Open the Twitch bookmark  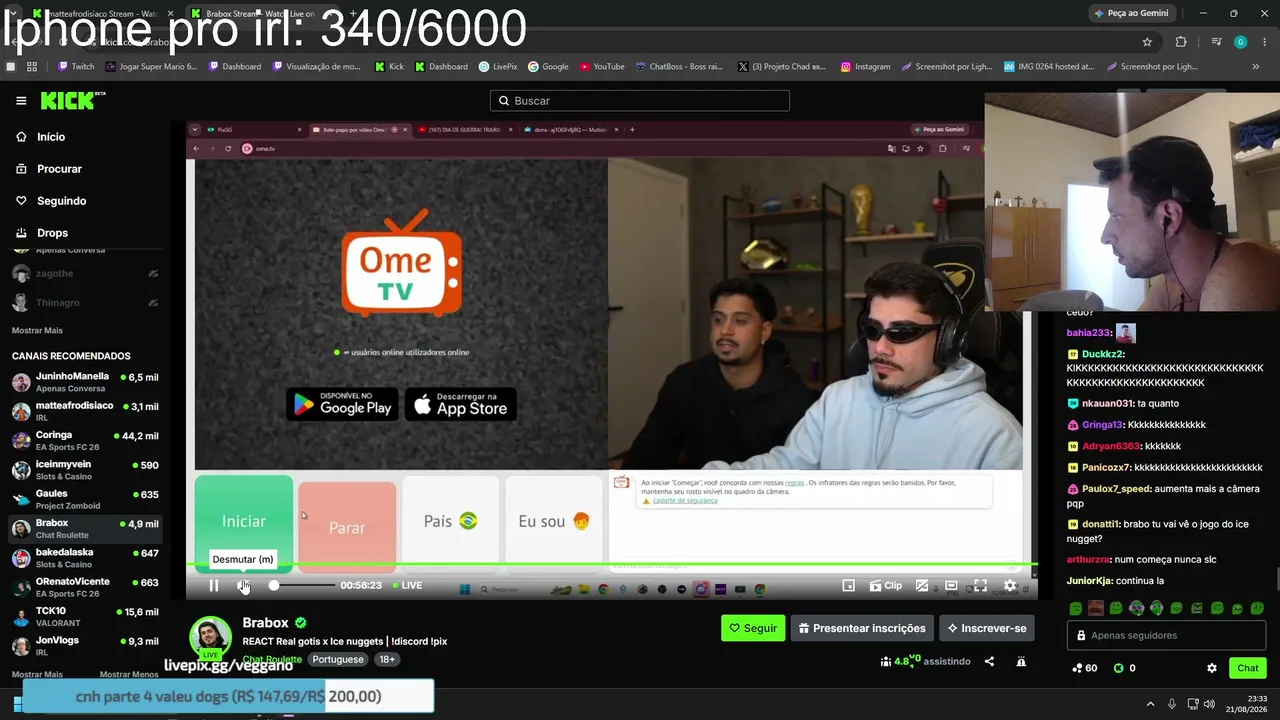[x=76, y=67]
